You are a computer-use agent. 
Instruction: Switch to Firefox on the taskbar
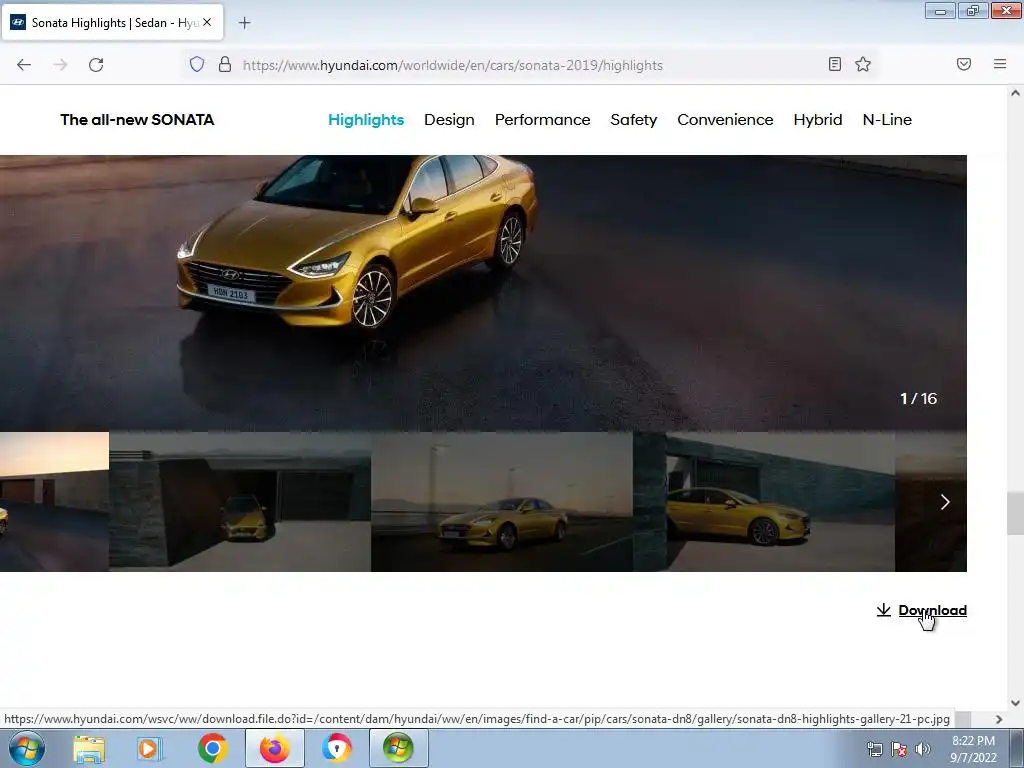[275, 748]
